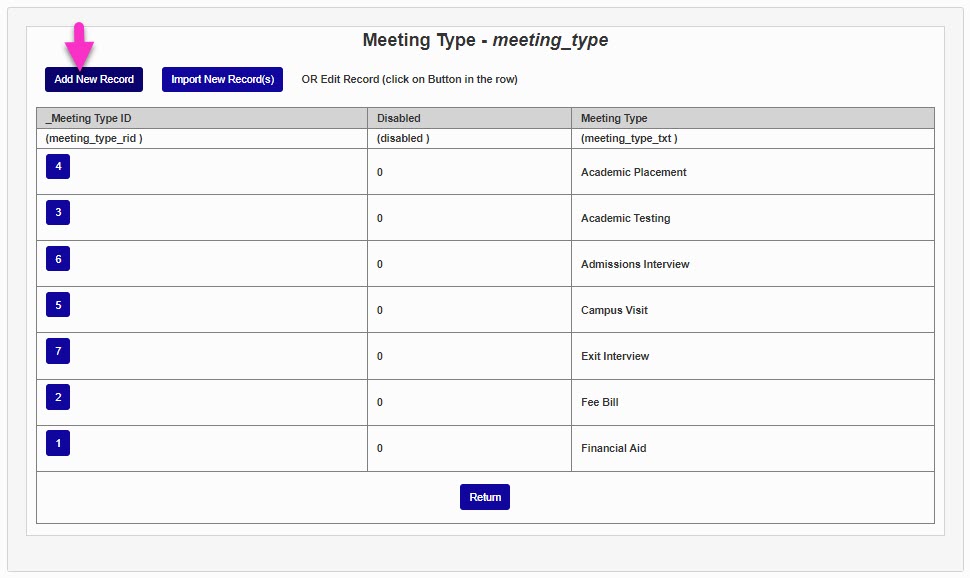Open record 2 for Fee Bill
970x578 pixels.
(x=57, y=396)
